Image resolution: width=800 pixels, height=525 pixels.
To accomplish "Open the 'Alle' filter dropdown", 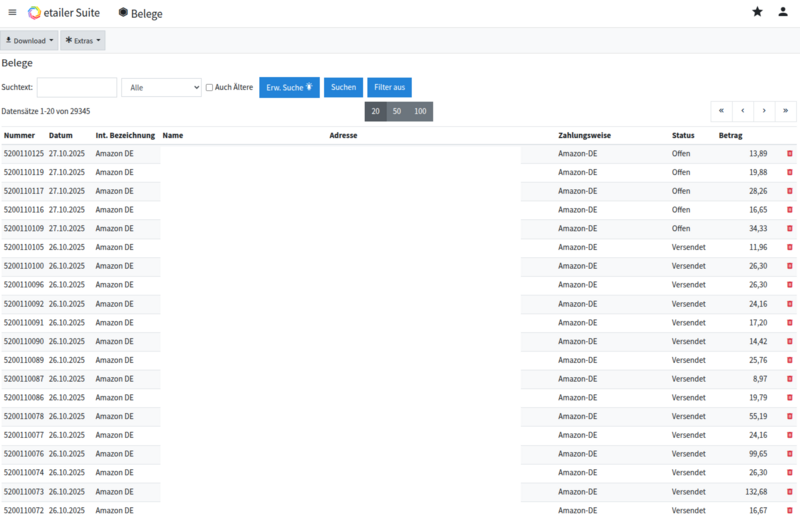I will (x=161, y=88).
